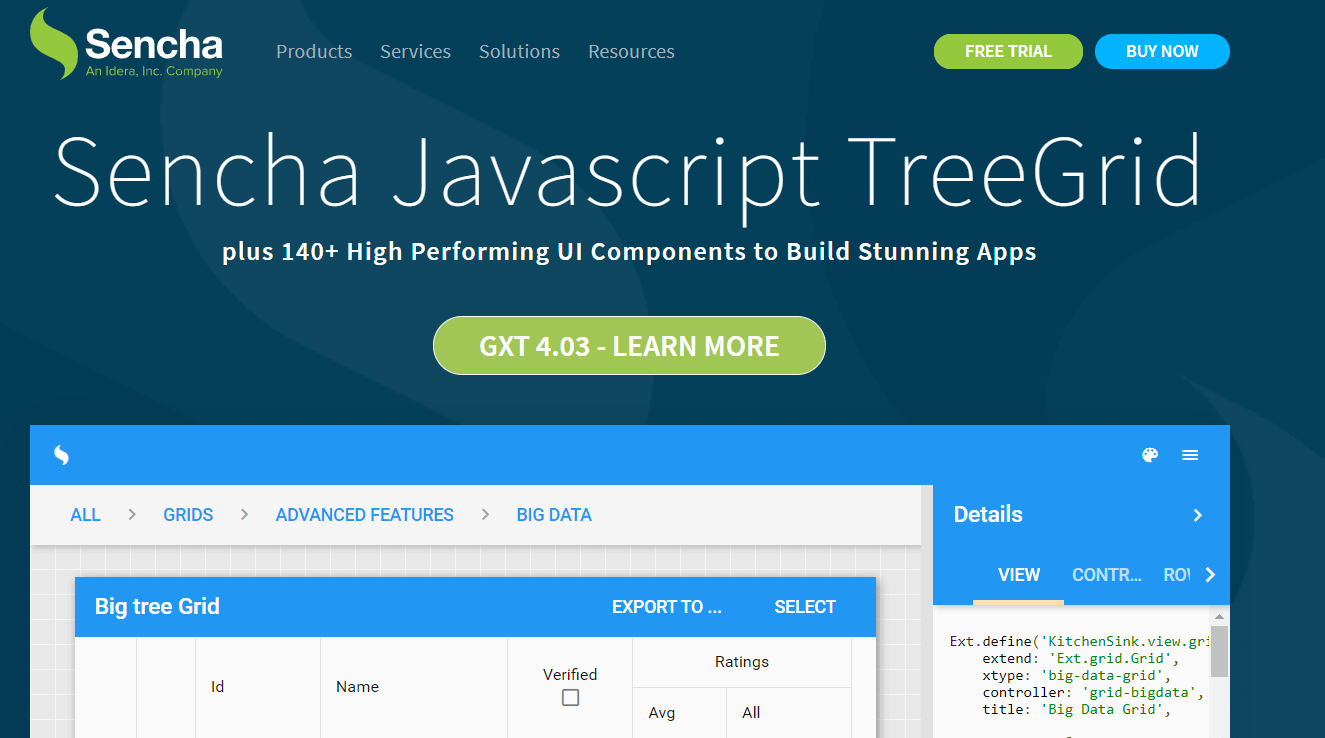Toggle the Verified column checkbox
This screenshot has width=1325, height=738.
[570, 697]
